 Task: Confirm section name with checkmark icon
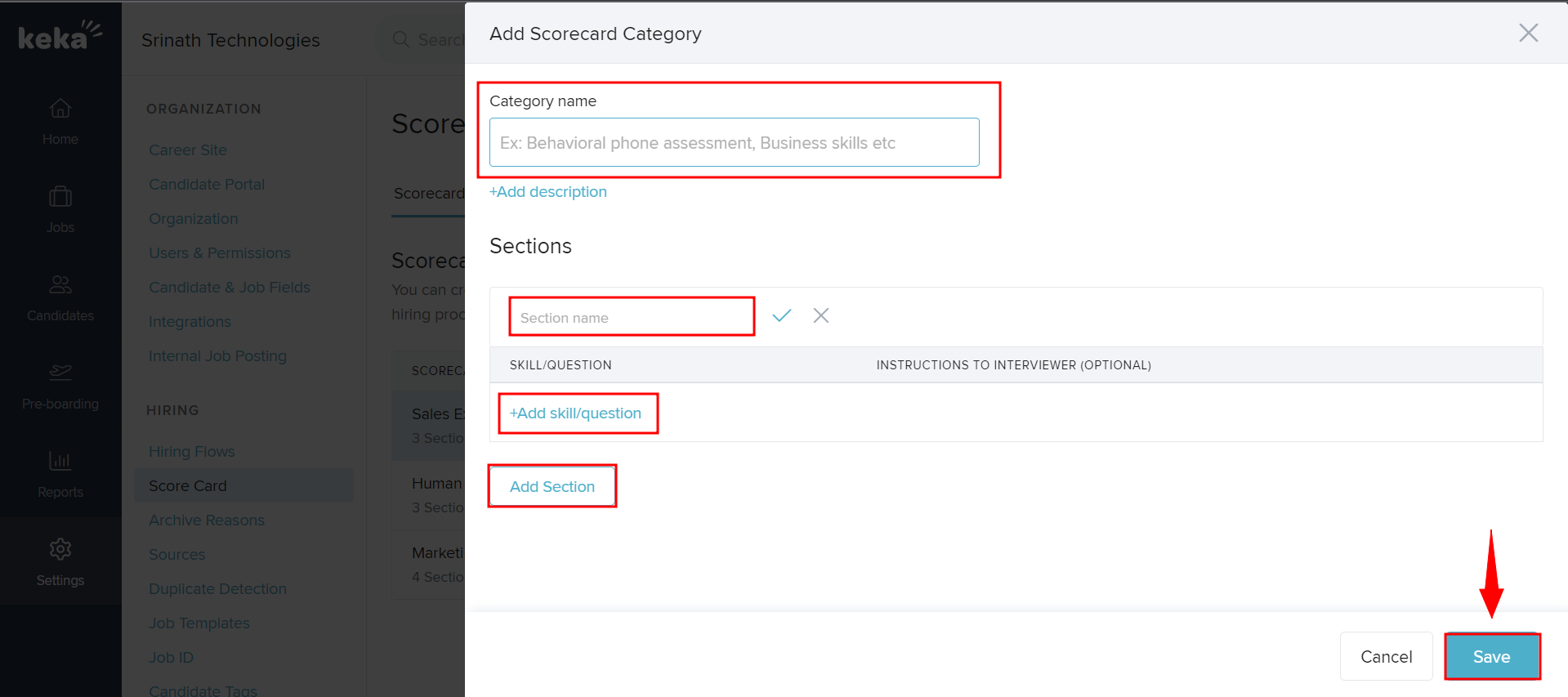782,316
